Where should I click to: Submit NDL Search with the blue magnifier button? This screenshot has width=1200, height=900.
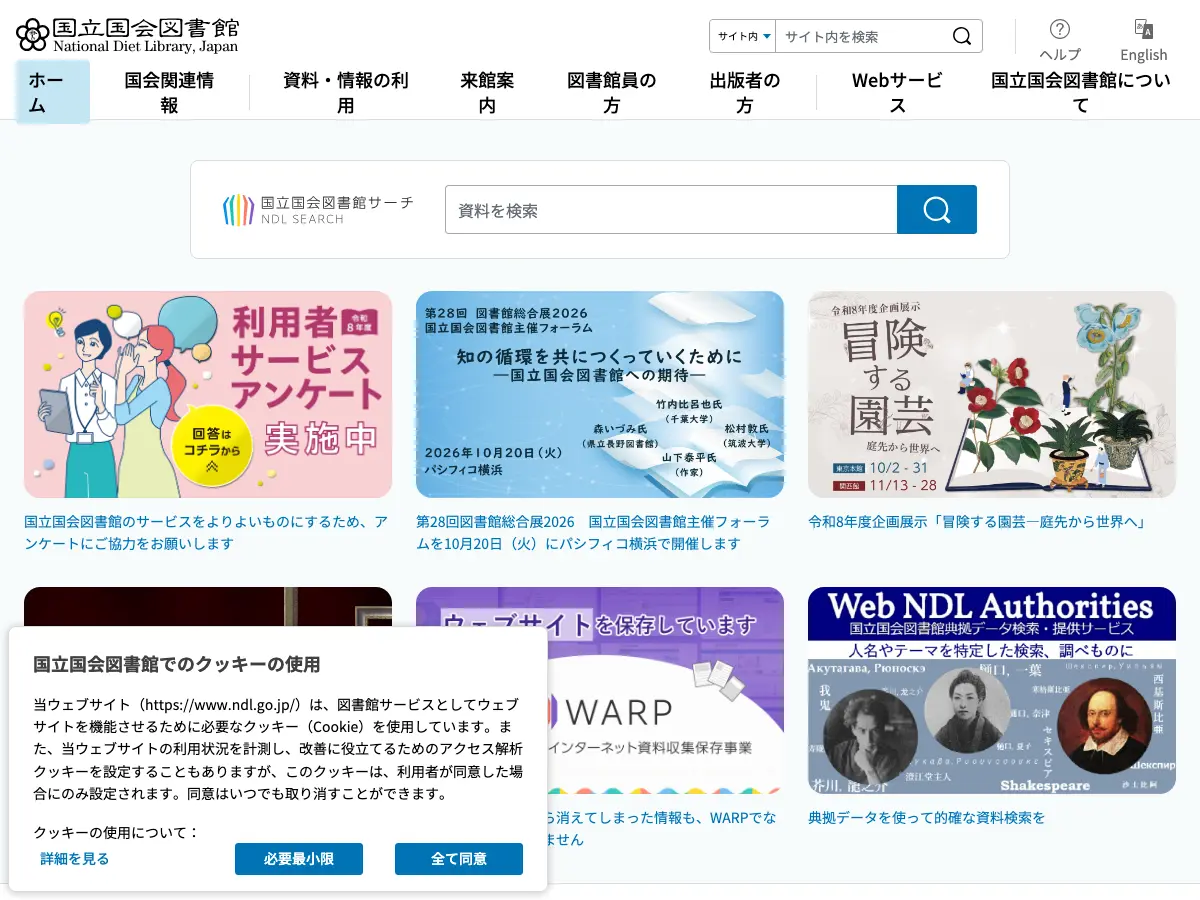[937, 210]
